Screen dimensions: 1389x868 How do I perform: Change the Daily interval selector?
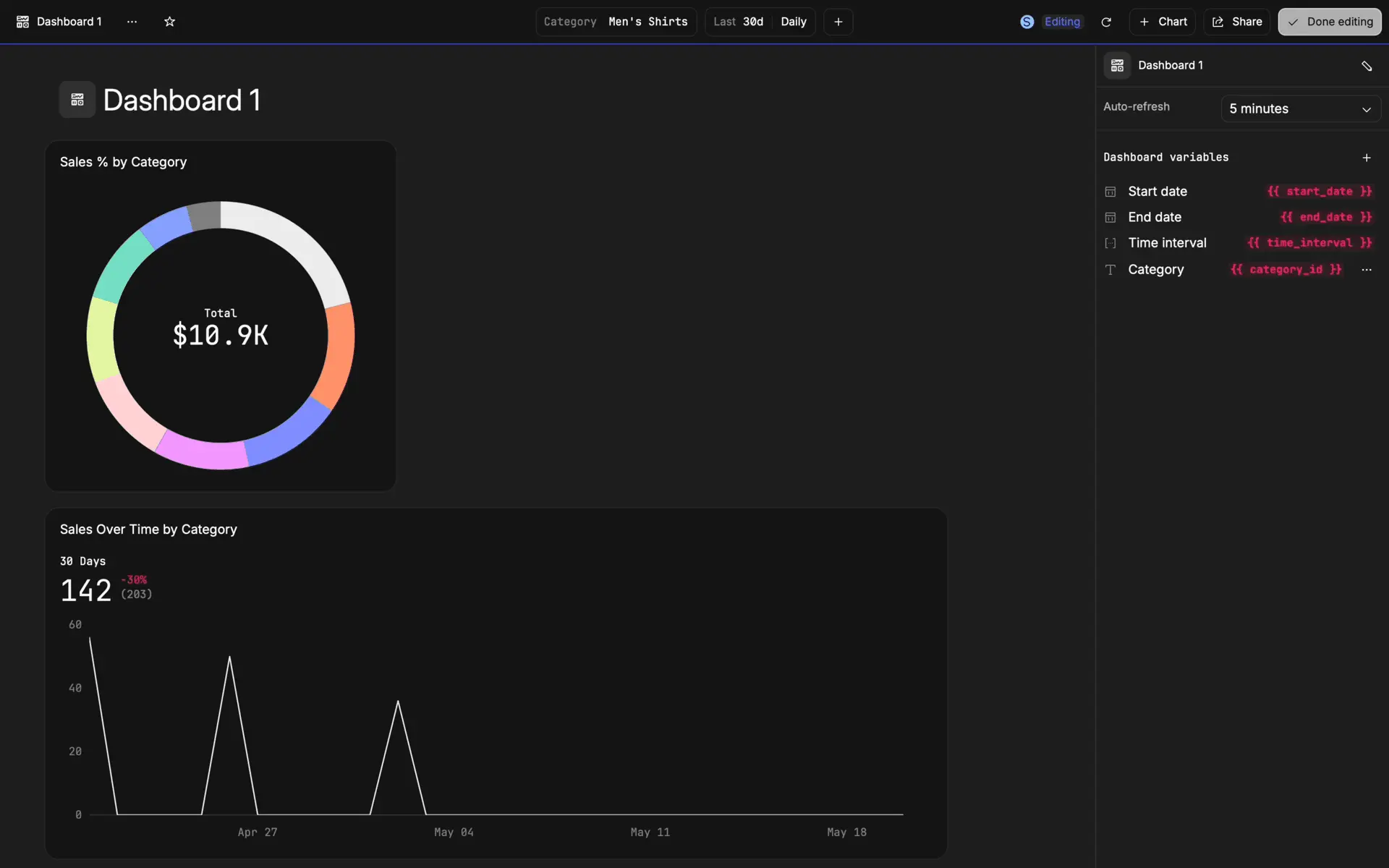(794, 22)
